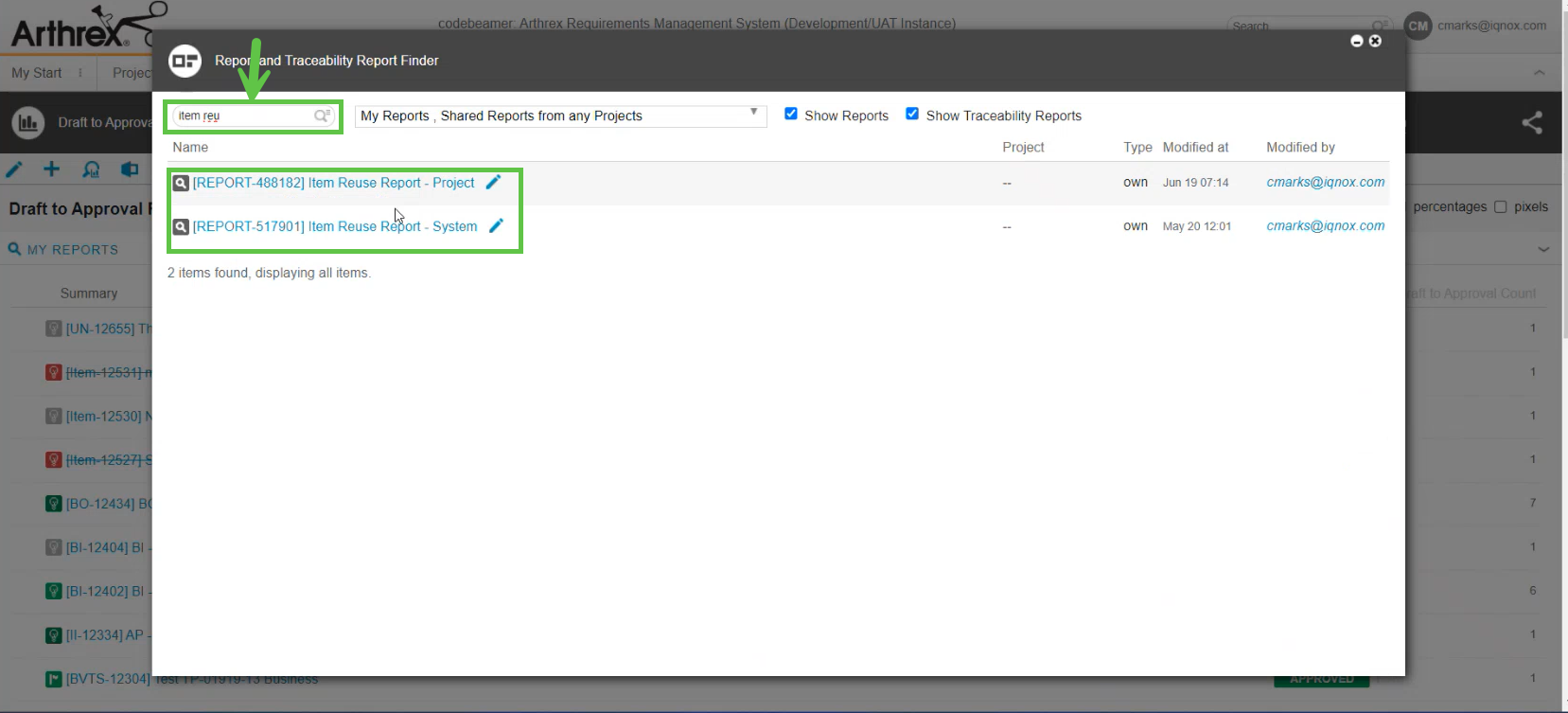Open the My Start menu tab
The image size is (1568, 713).
tap(37, 73)
